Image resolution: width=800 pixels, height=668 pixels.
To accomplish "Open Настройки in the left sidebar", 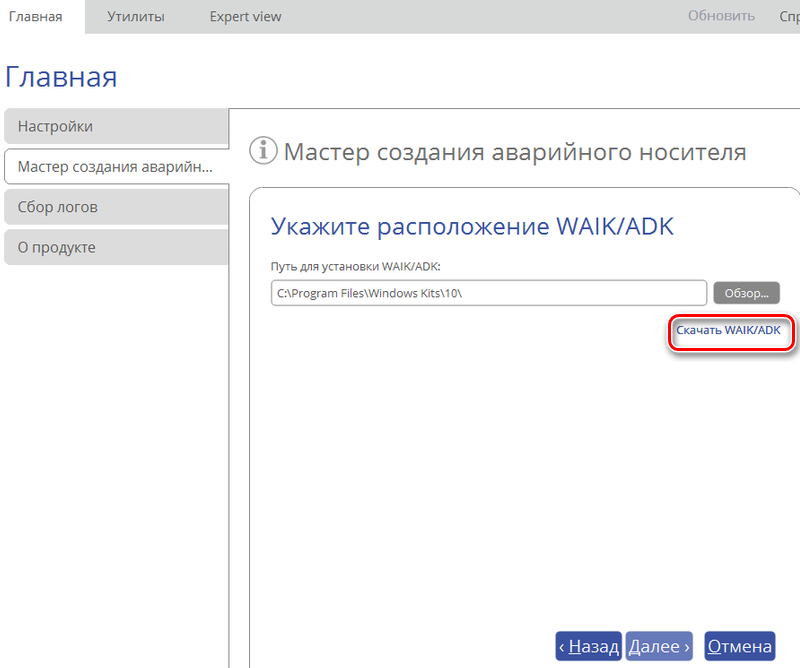I will 115,127.
